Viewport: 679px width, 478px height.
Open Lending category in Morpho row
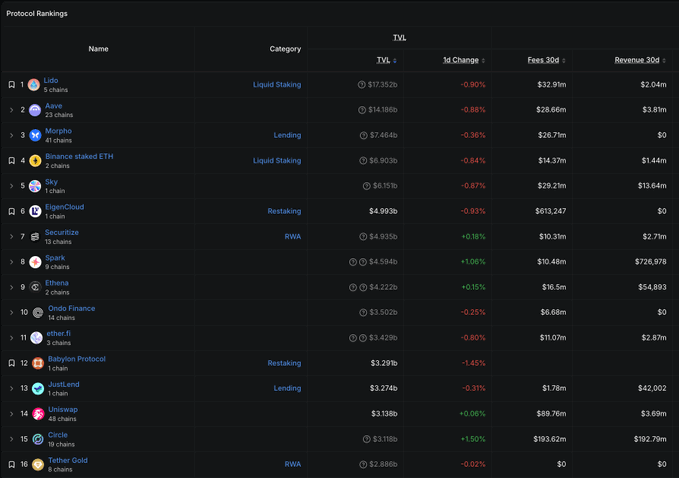point(287,135)
